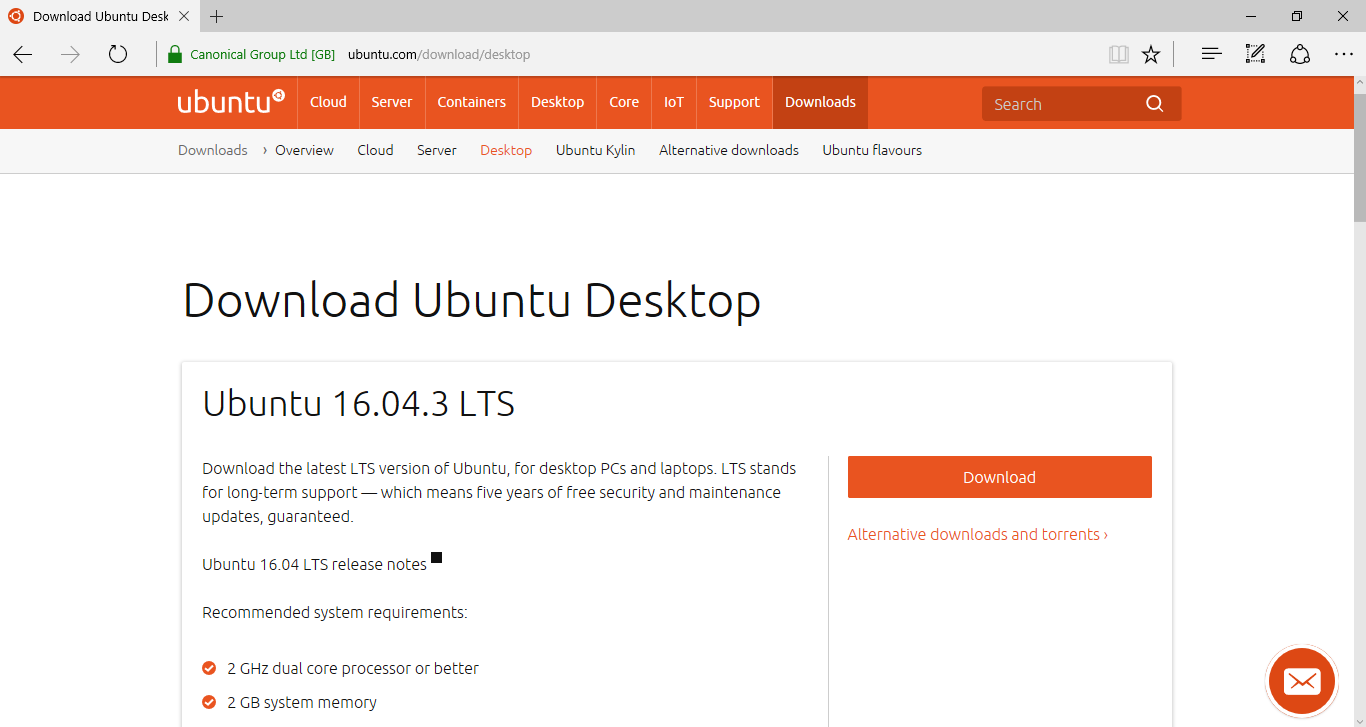Viewport: 1366px width, 727px height.
Task: Select the Downloads navbar item
Action: tap(820, 102)
